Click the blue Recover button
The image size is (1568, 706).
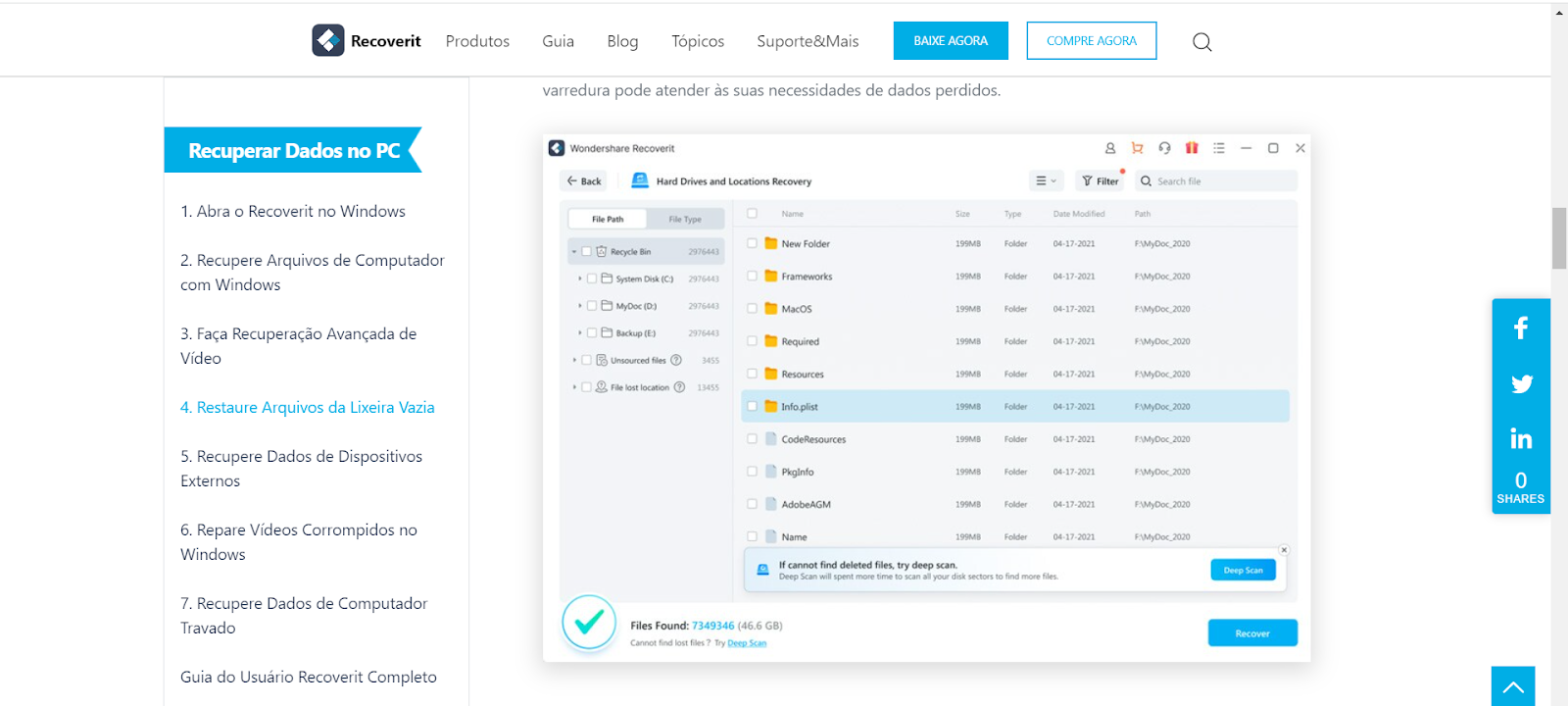point(1252,632)
